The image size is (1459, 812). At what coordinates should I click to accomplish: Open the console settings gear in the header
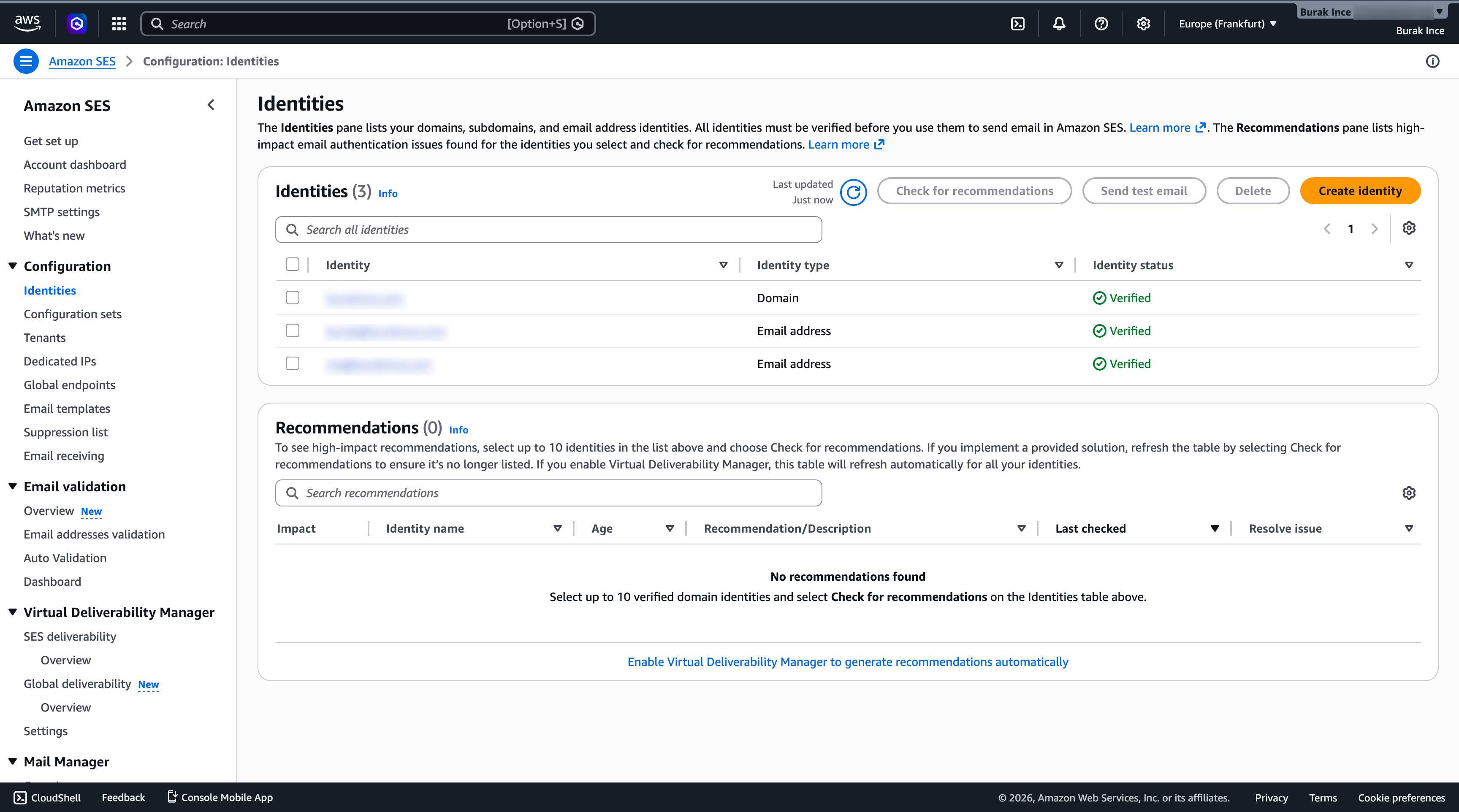(1144, 23)
